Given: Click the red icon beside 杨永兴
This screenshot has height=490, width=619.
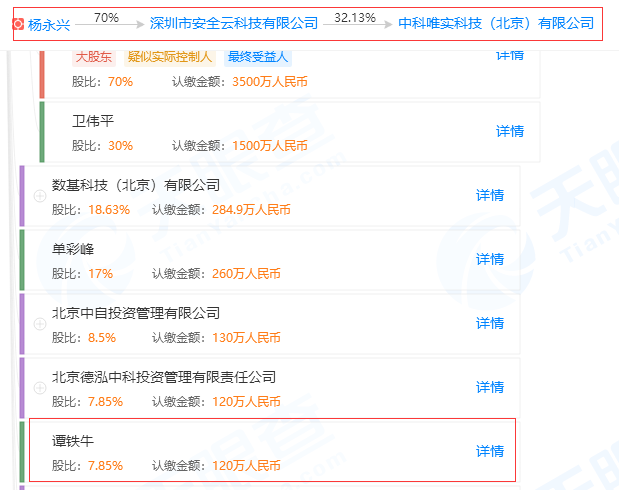Looking at the screenshot, I should [19, 23].
